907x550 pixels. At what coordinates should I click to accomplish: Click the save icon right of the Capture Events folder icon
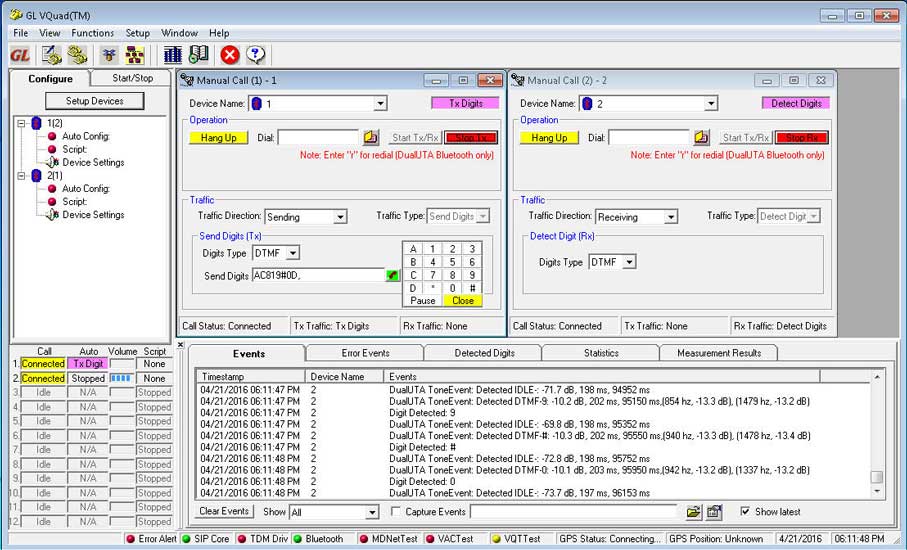(x=714, y=512)
